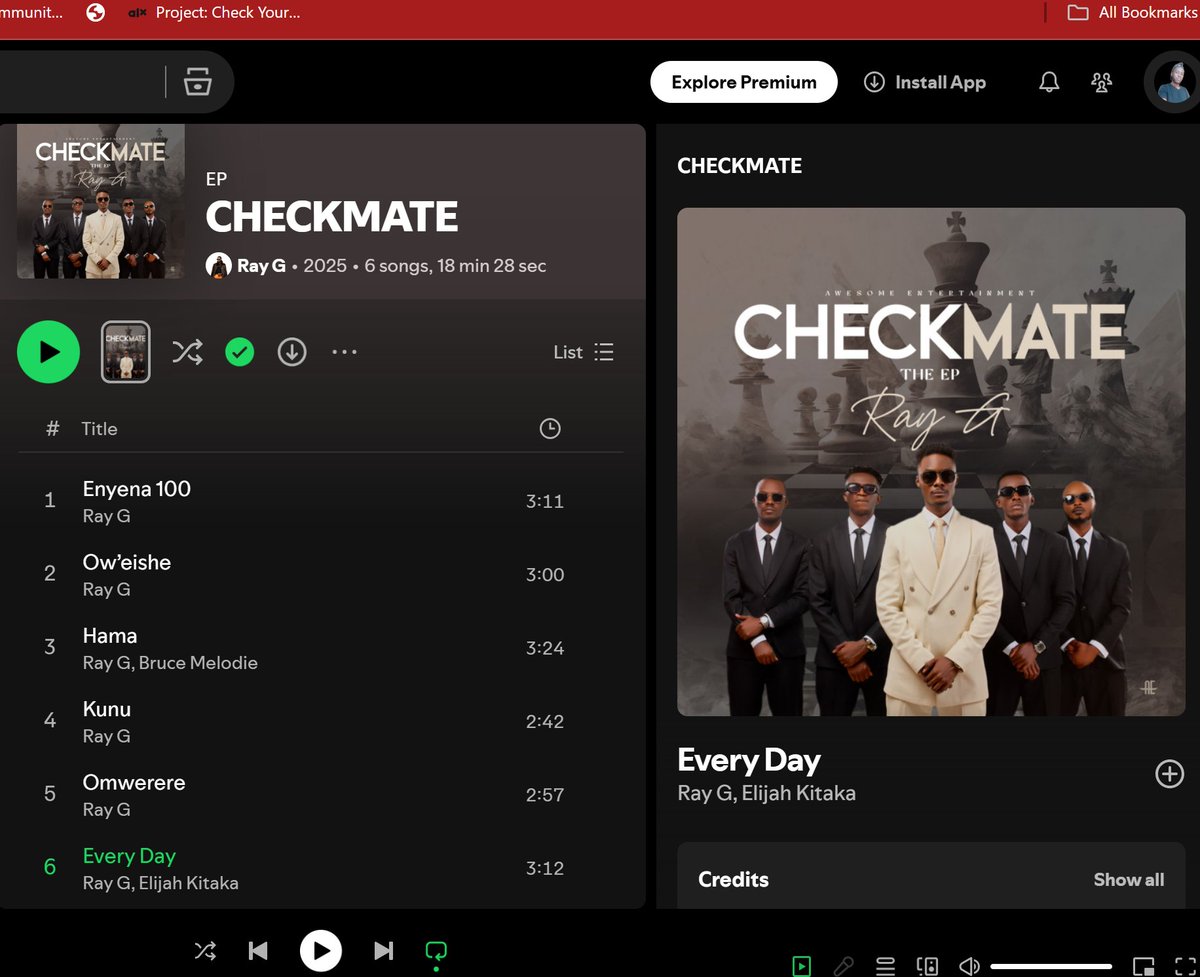Open Elijah Kitaka link in track six row

tap(189, 883)
